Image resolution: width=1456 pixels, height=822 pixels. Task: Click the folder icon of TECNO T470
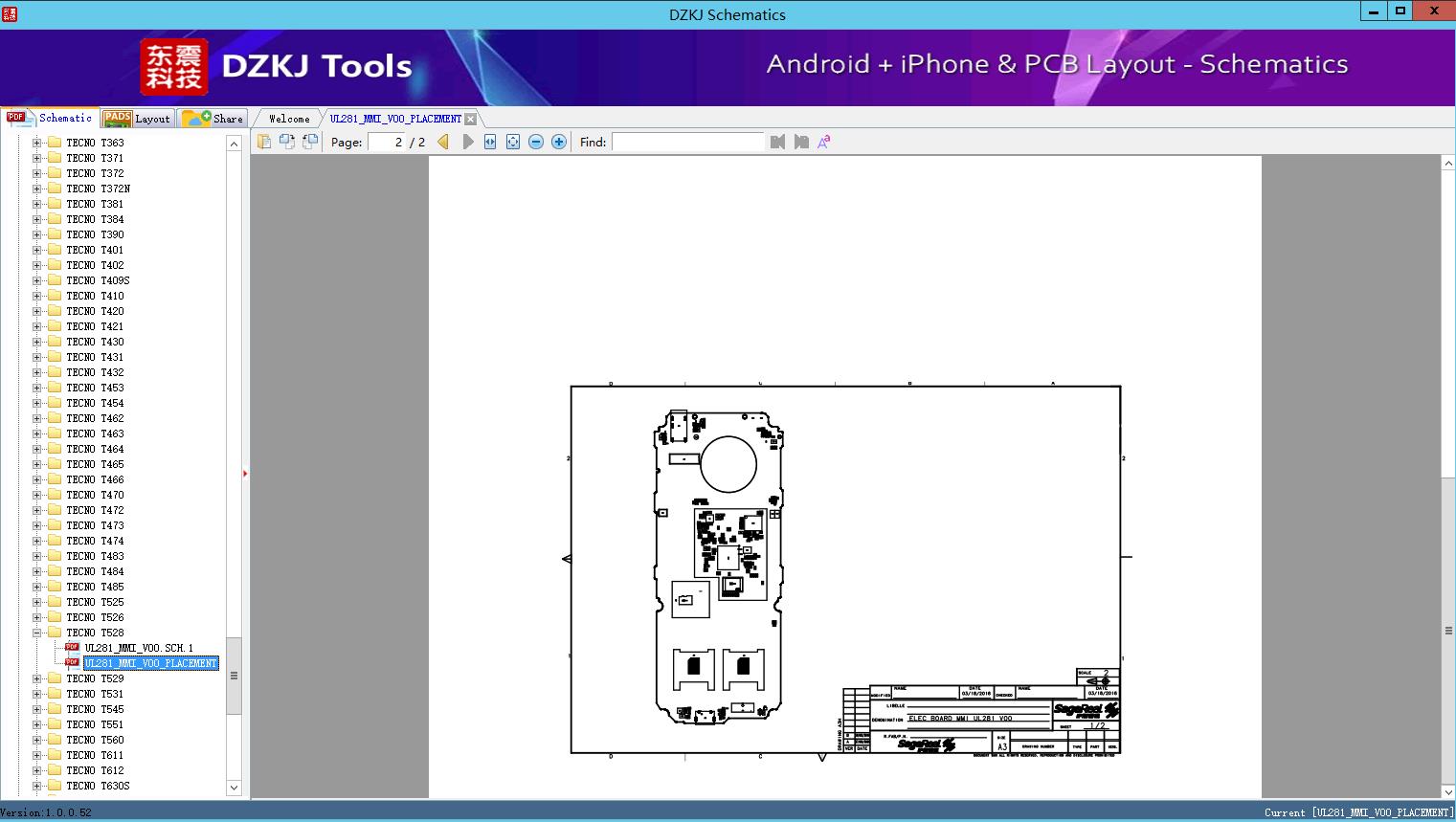(55, 495)
